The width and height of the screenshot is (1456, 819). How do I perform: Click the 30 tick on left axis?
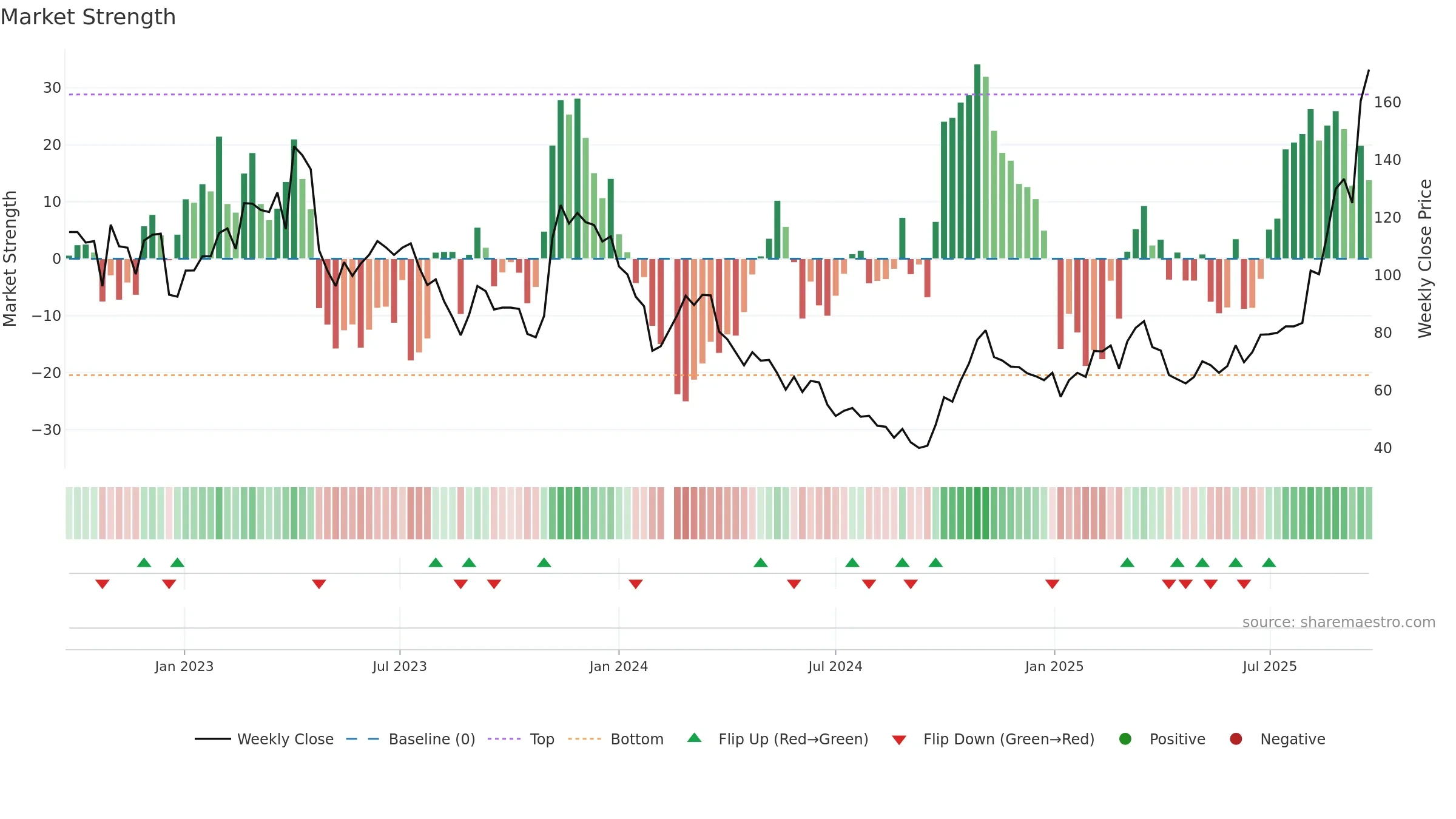pos(52,88)
